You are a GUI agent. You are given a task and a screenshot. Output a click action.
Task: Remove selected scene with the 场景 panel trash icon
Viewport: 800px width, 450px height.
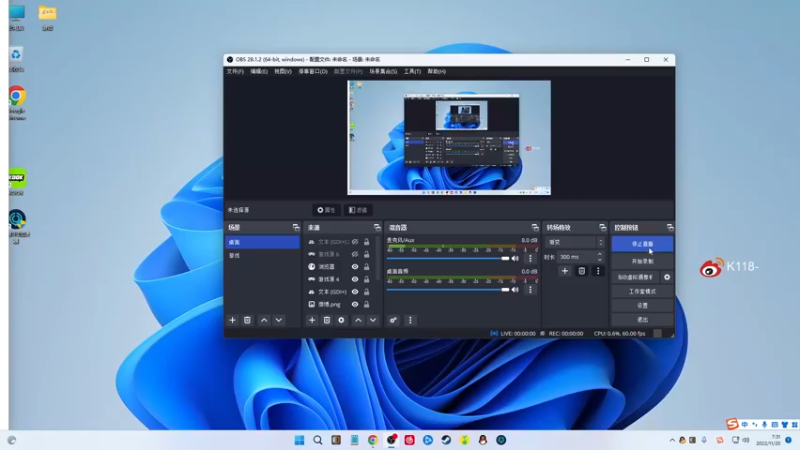247,320
